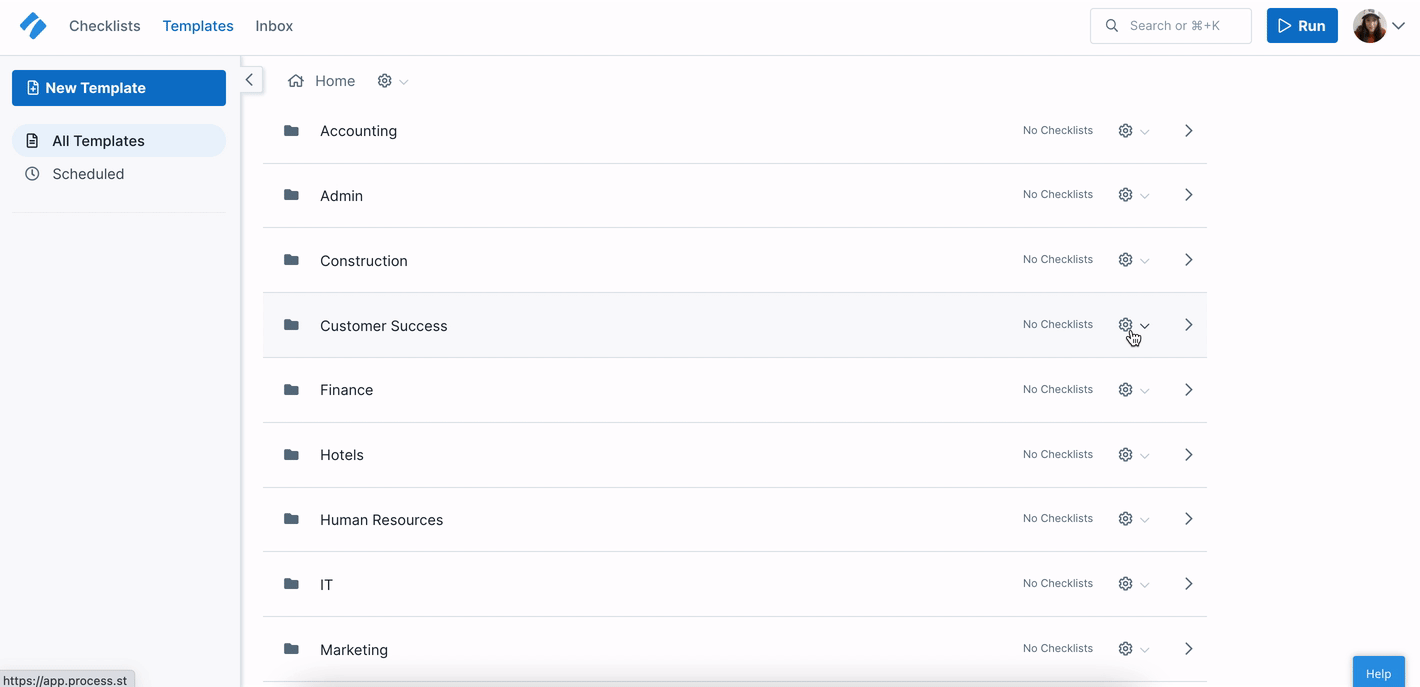Expand Customer Success with chevron

tap(1189, 325)
